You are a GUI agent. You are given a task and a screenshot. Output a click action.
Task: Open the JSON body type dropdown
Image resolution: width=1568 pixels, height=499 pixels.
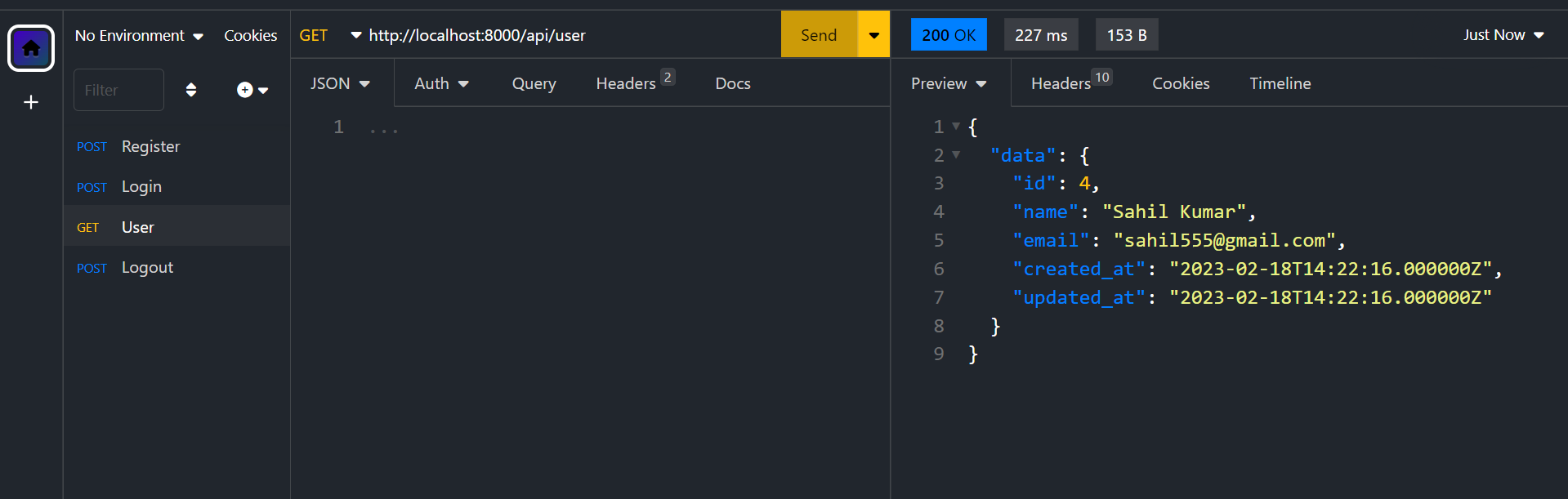coord(340,83)
